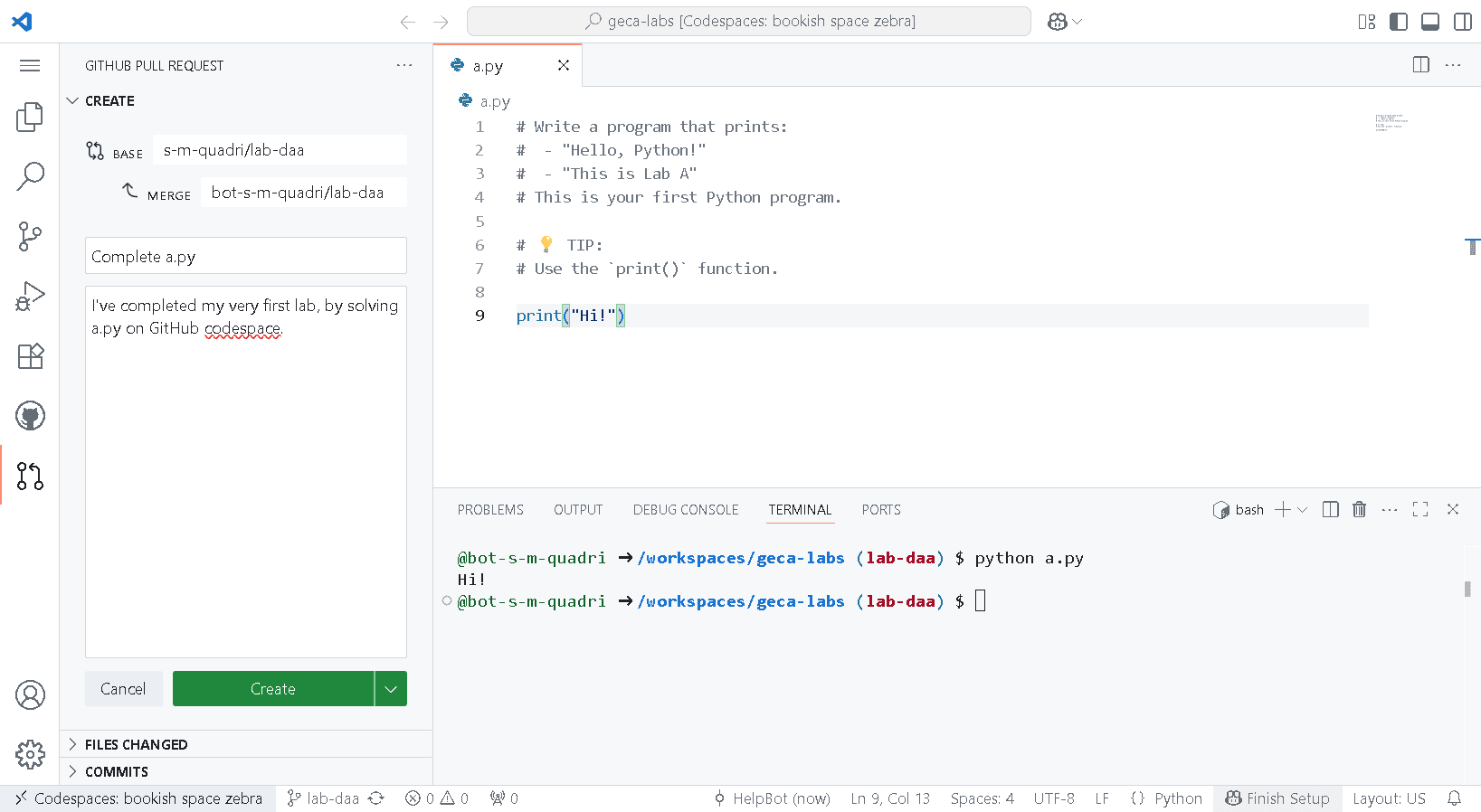This screenshot has height=812, width=1481.
Task: Change merge branch bot-s-m-quadri/lab-daa
Action: [304, 193]
